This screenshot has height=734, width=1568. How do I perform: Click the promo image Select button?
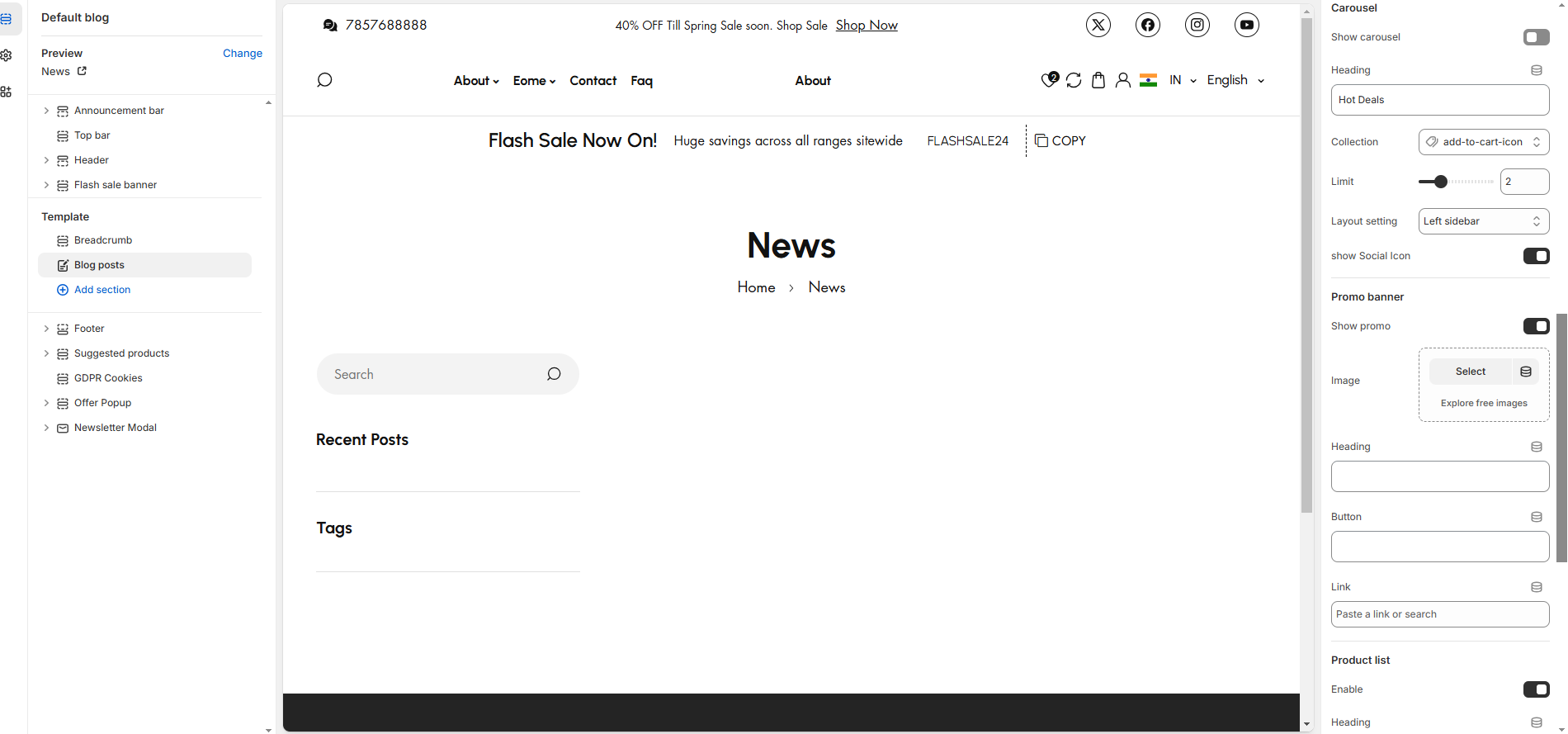[1470, 372]
